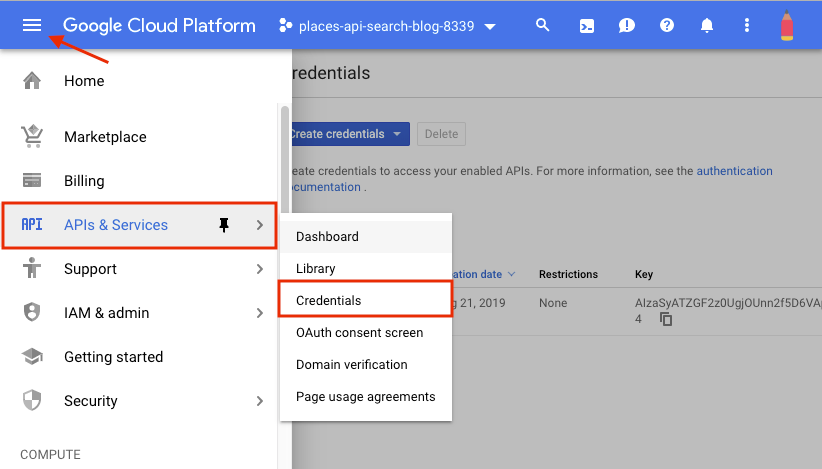This screenshot has width=822, height=469.
Task: Click the Google Cloud Platform logo text
Action: pos(159,25)
